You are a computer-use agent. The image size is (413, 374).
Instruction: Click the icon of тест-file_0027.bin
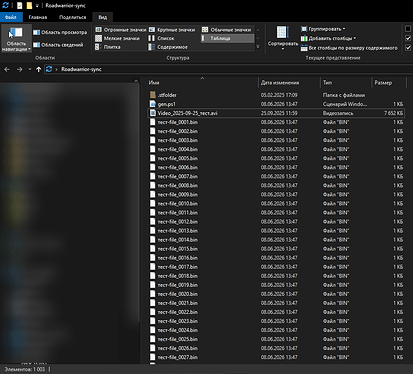(x=153, y=357)
